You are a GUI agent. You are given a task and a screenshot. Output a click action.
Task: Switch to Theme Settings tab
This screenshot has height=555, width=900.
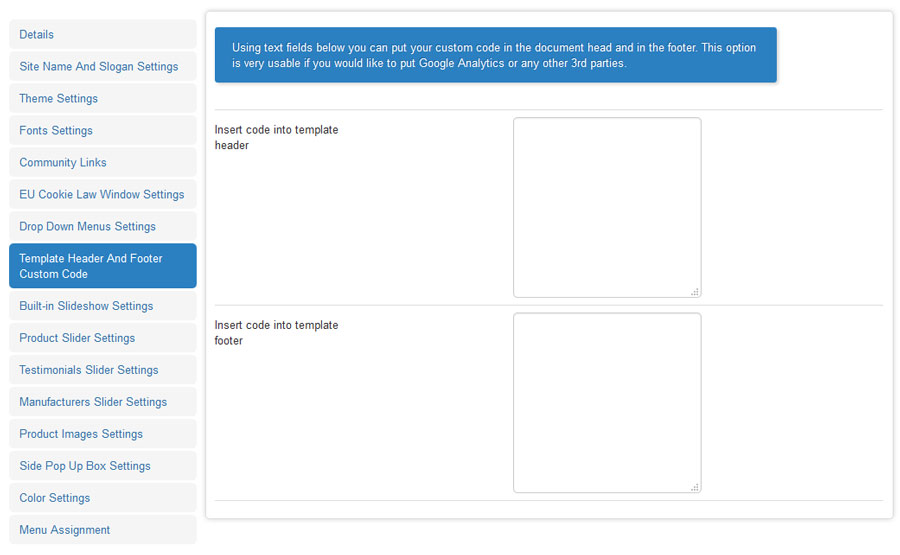tap(103, 99)
